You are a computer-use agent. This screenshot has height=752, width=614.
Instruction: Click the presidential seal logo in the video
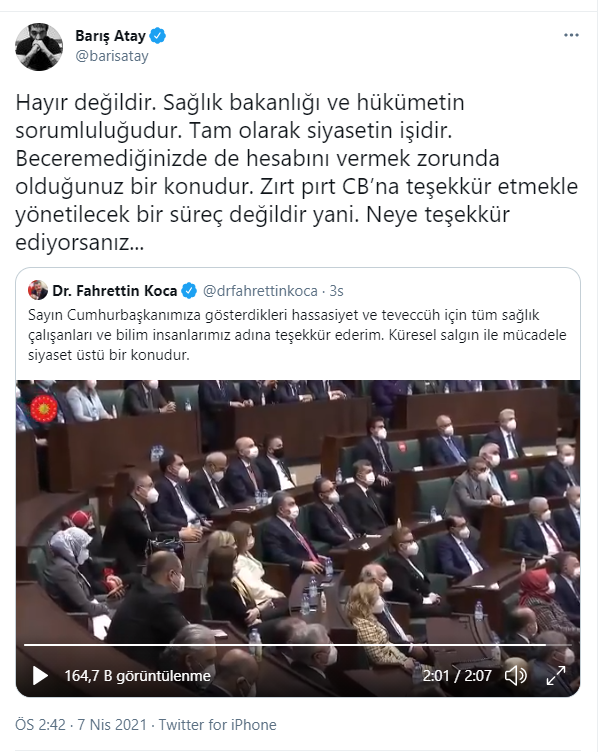(44, 409)
